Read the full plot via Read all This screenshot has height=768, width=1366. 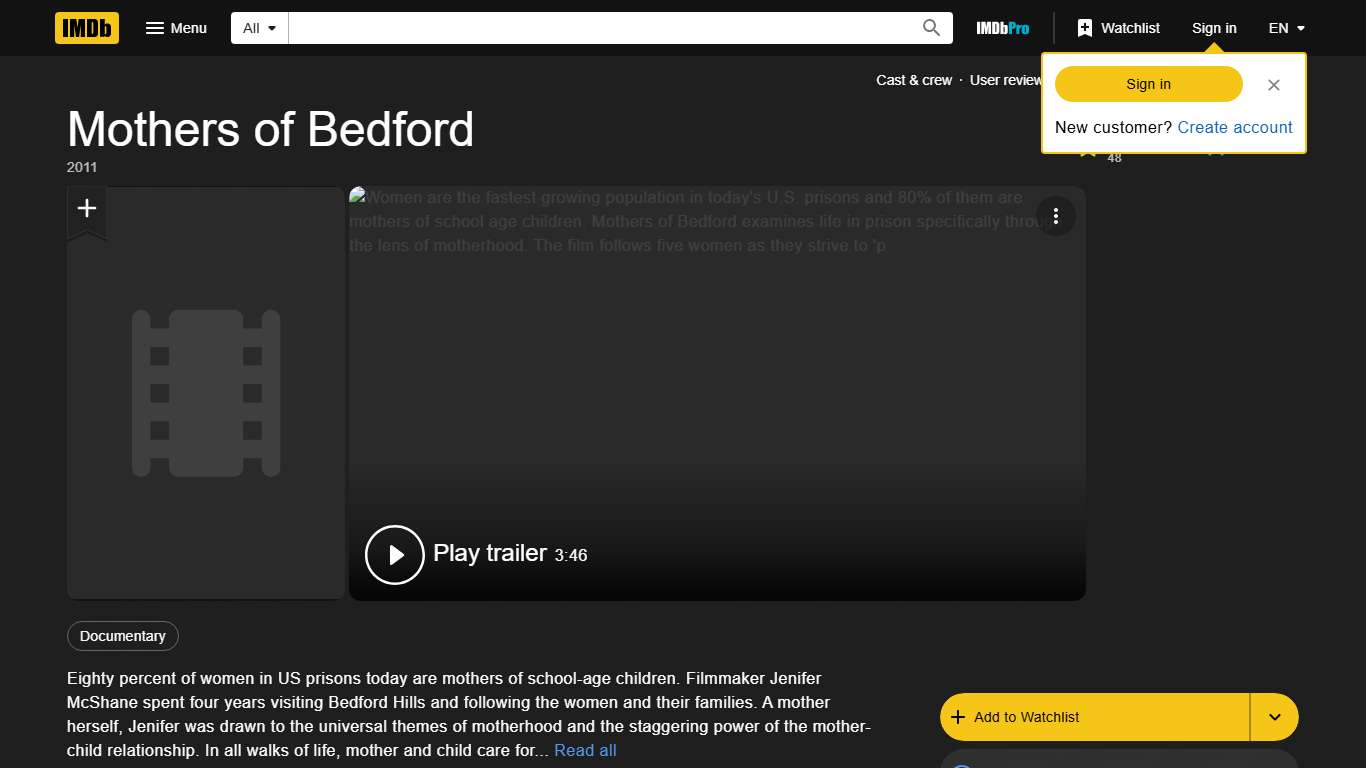[584, 750]
